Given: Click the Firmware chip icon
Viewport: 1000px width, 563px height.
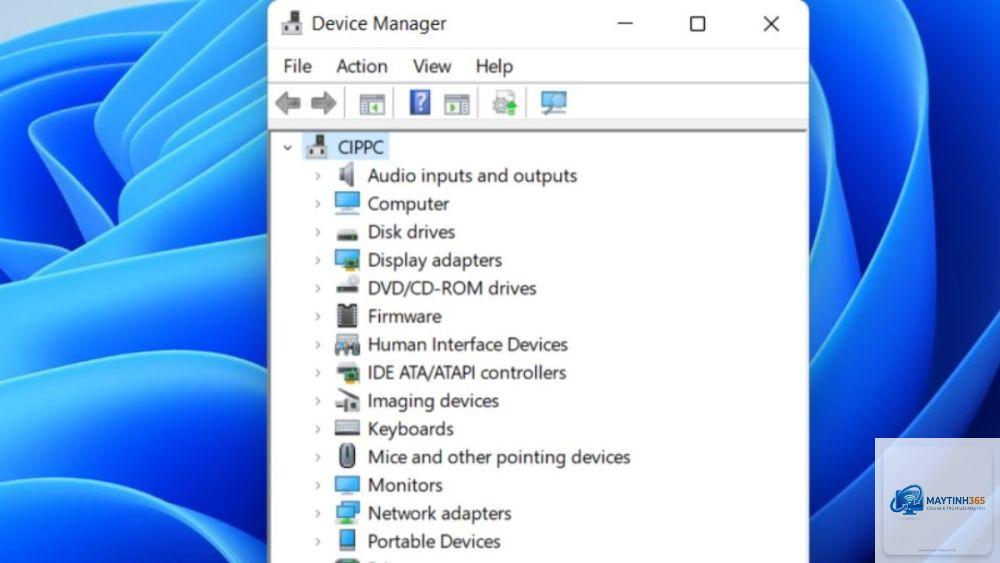Looking at the screenshot, I should pyautogui.click(x=347, y=316).
